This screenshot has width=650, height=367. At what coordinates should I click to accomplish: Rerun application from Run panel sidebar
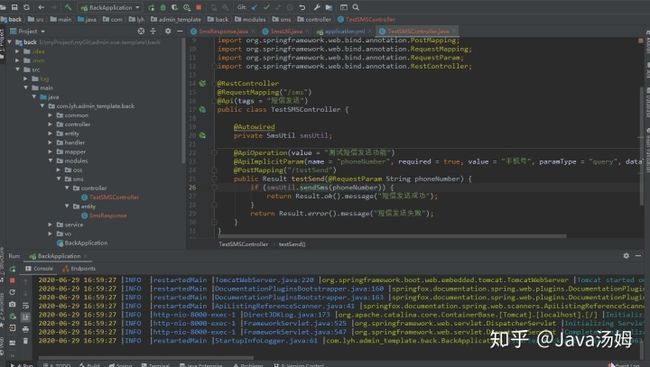pyautogui.click(x=12, y=269)
